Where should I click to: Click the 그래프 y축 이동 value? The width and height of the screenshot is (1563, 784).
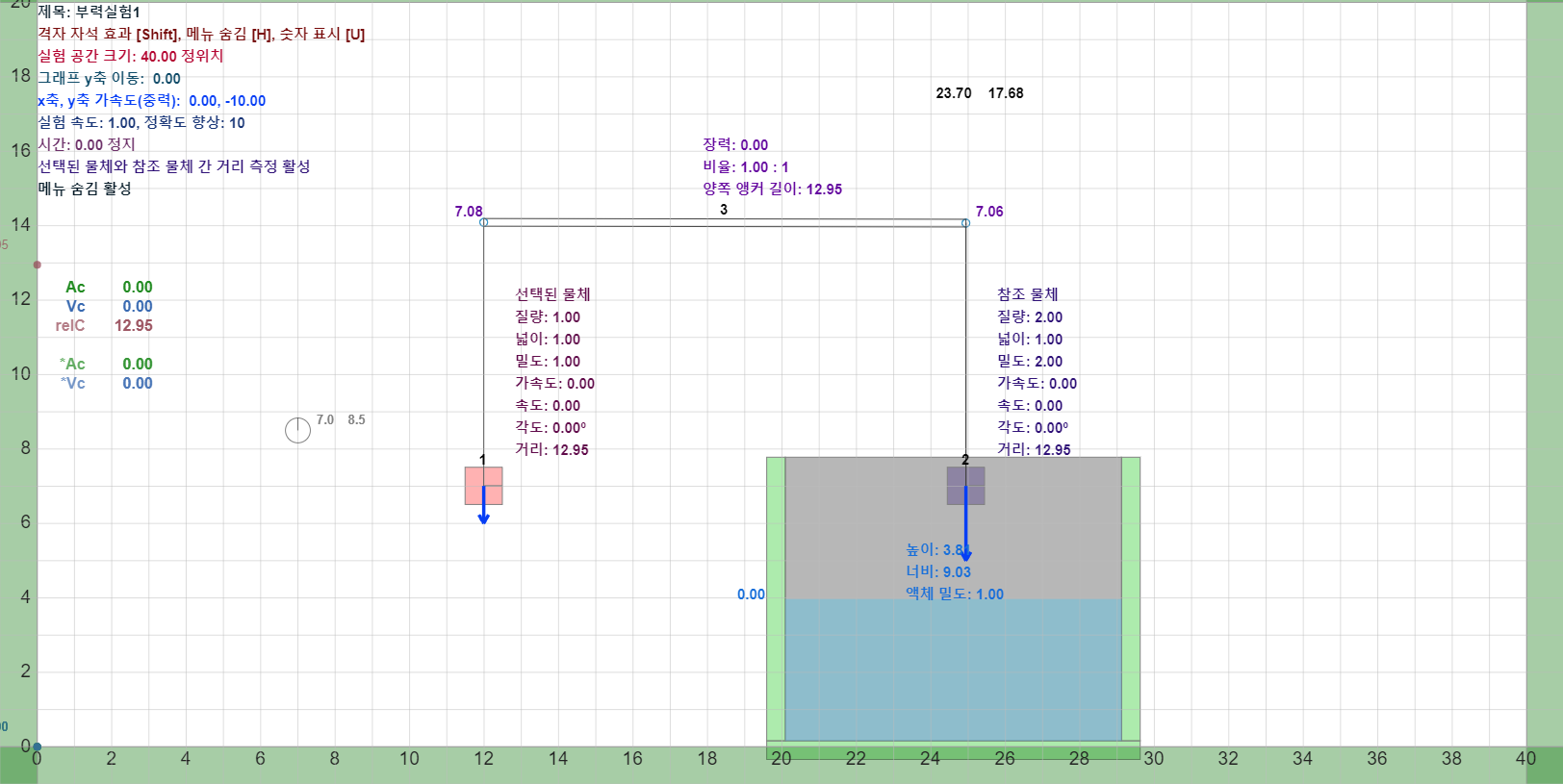(167, 79)
